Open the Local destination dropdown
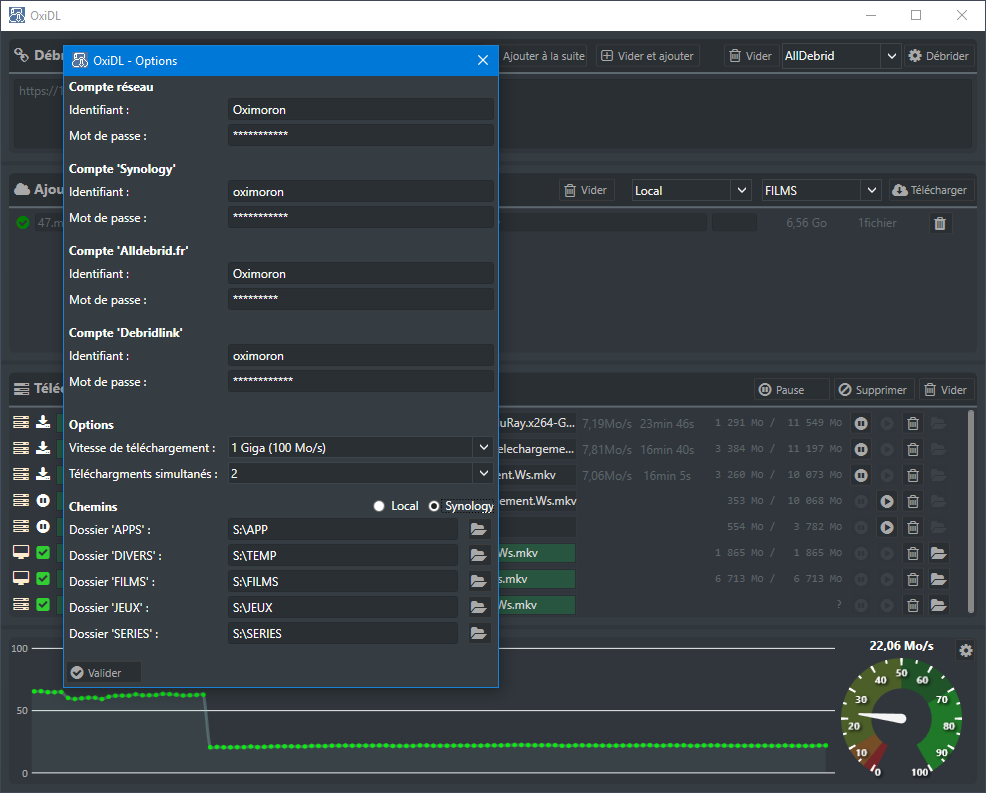The height and width of the screenshot is (793, 986). [741, 190]
